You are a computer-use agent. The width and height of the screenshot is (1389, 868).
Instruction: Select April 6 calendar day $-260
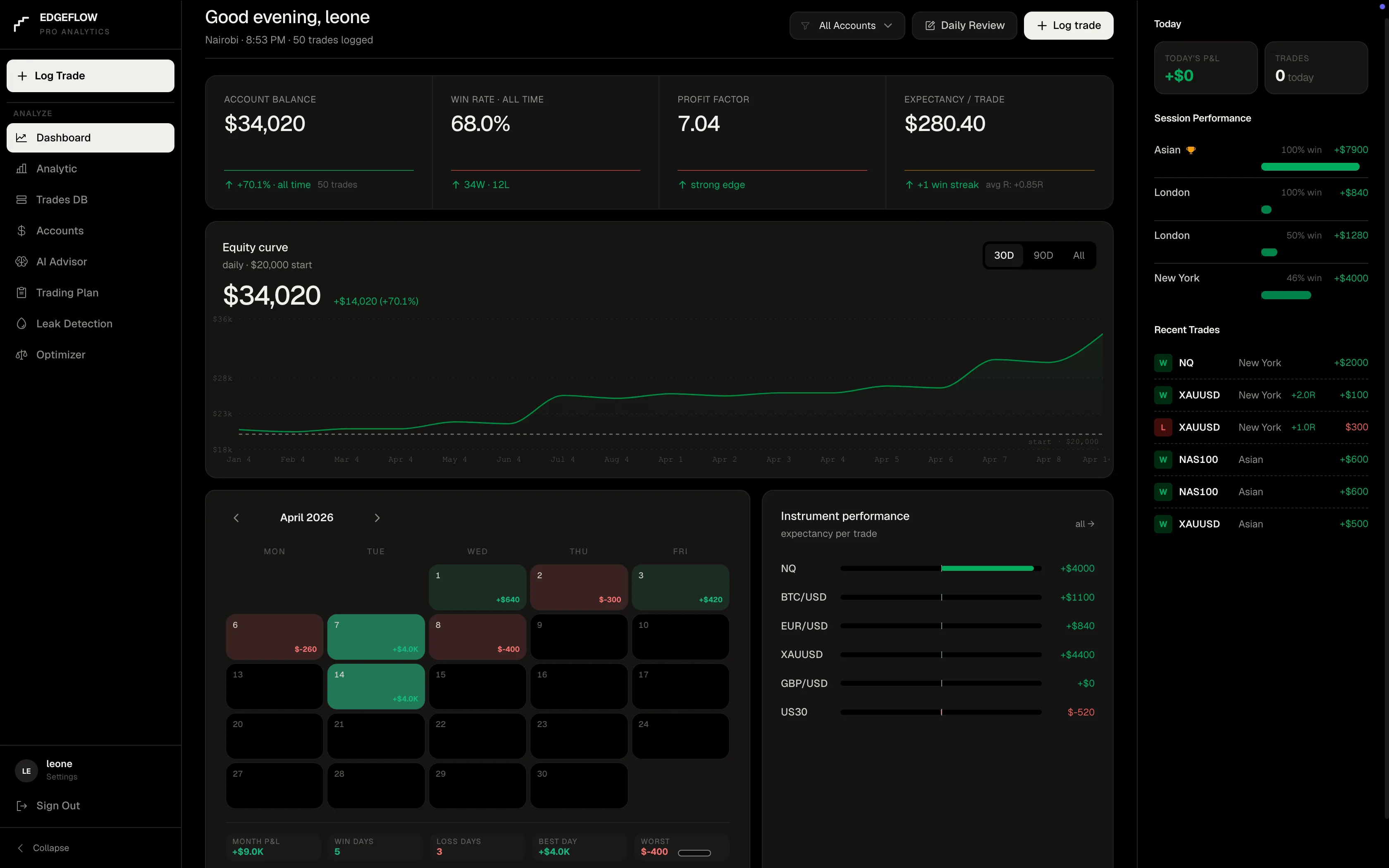(x=274, y=637)
